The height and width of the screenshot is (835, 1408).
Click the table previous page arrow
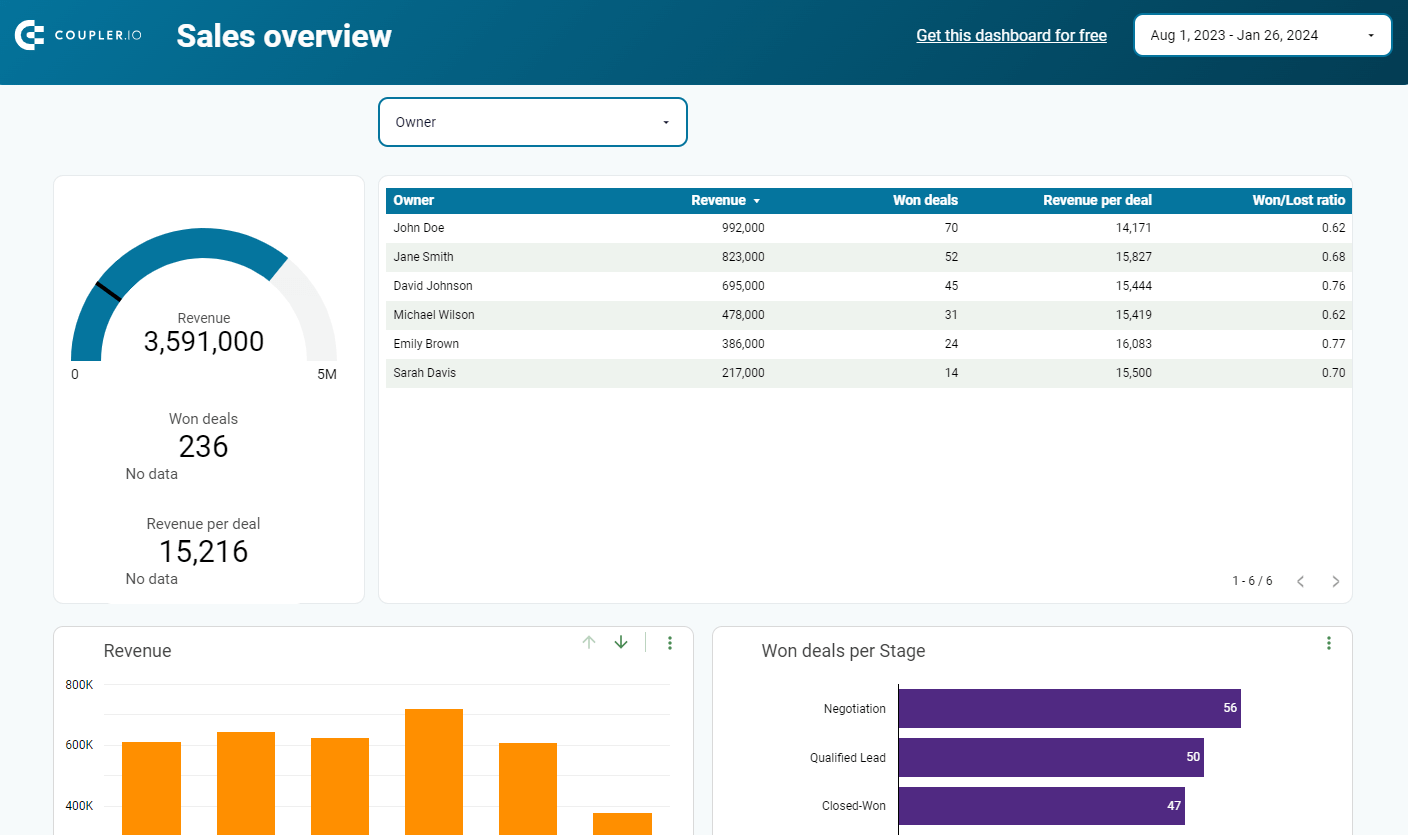tap(1300, 581)
